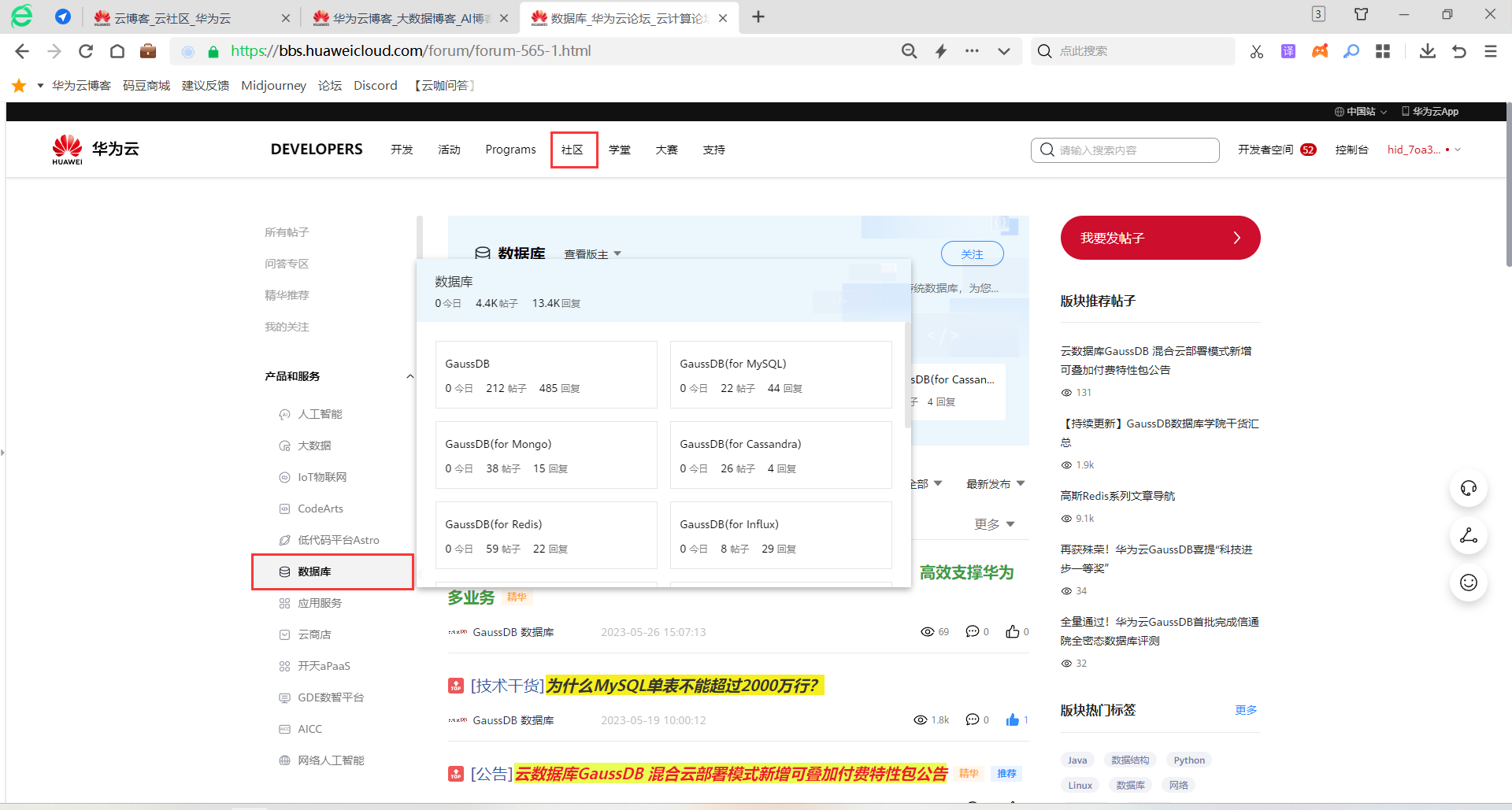The height and width of the screenshot is (810, 1512).
Task: Open the 控制台 console link
Action: (x=1351, y=150)
